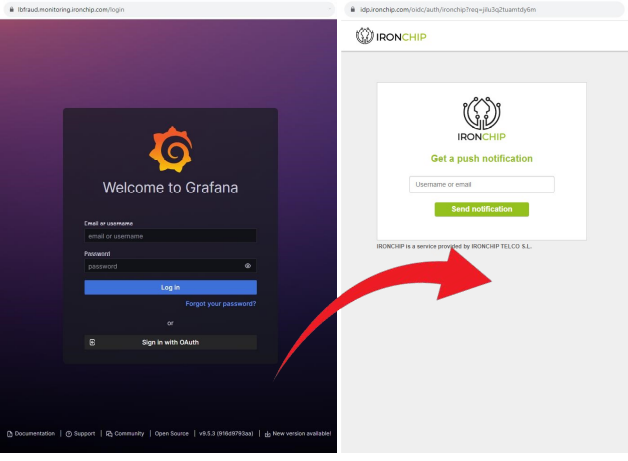
Task: Toggle password visibility eye icon
Action: [x=248, y=266]
